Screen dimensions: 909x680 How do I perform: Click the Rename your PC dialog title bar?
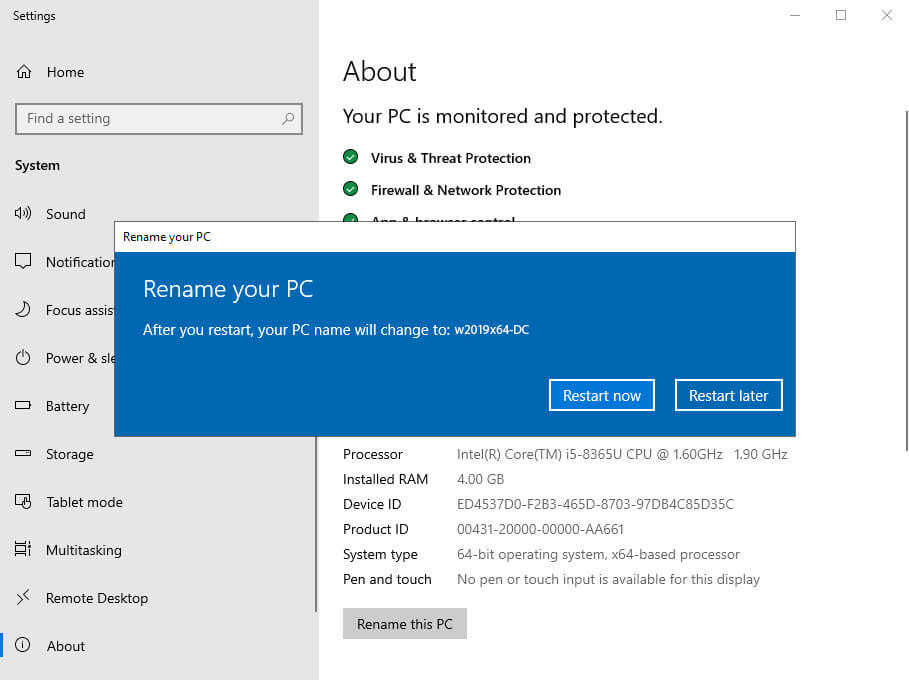[x=455, y=237]
